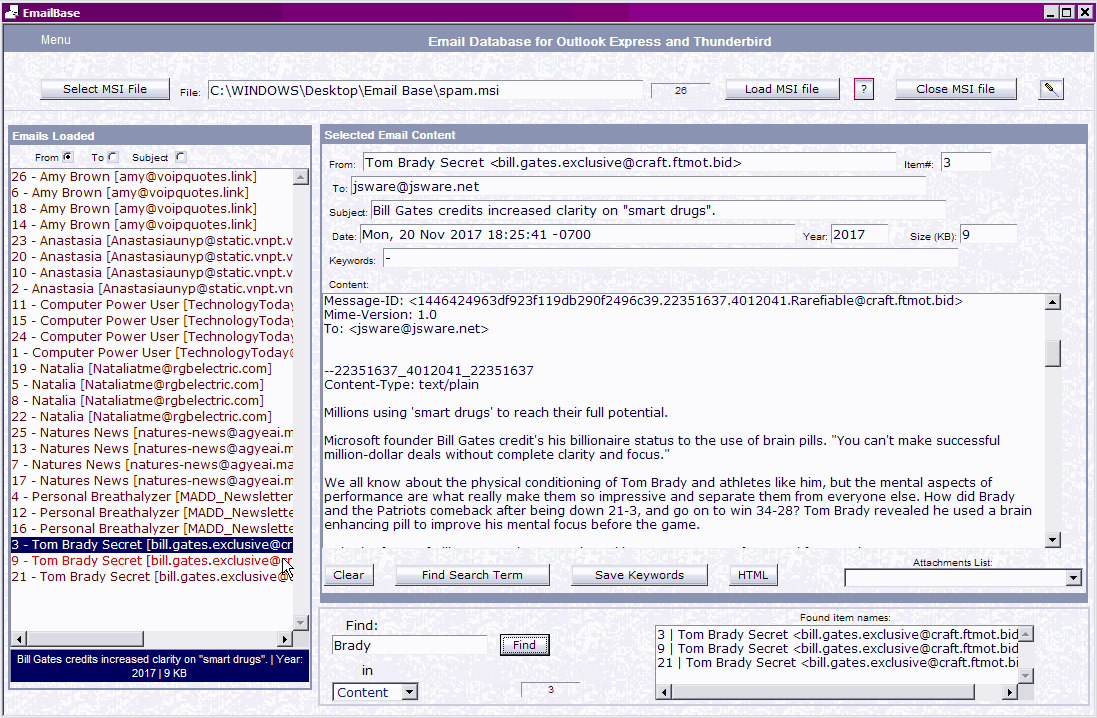The height and width of the screenshot is (718, 1097).
Task: Click the Close MSI file button
Action: pos(955,89)
